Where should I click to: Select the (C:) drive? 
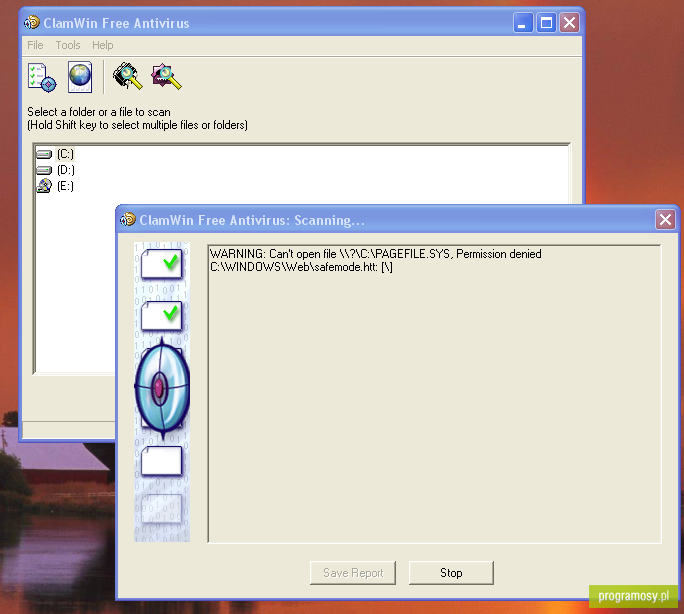click(x=65, y=154)
